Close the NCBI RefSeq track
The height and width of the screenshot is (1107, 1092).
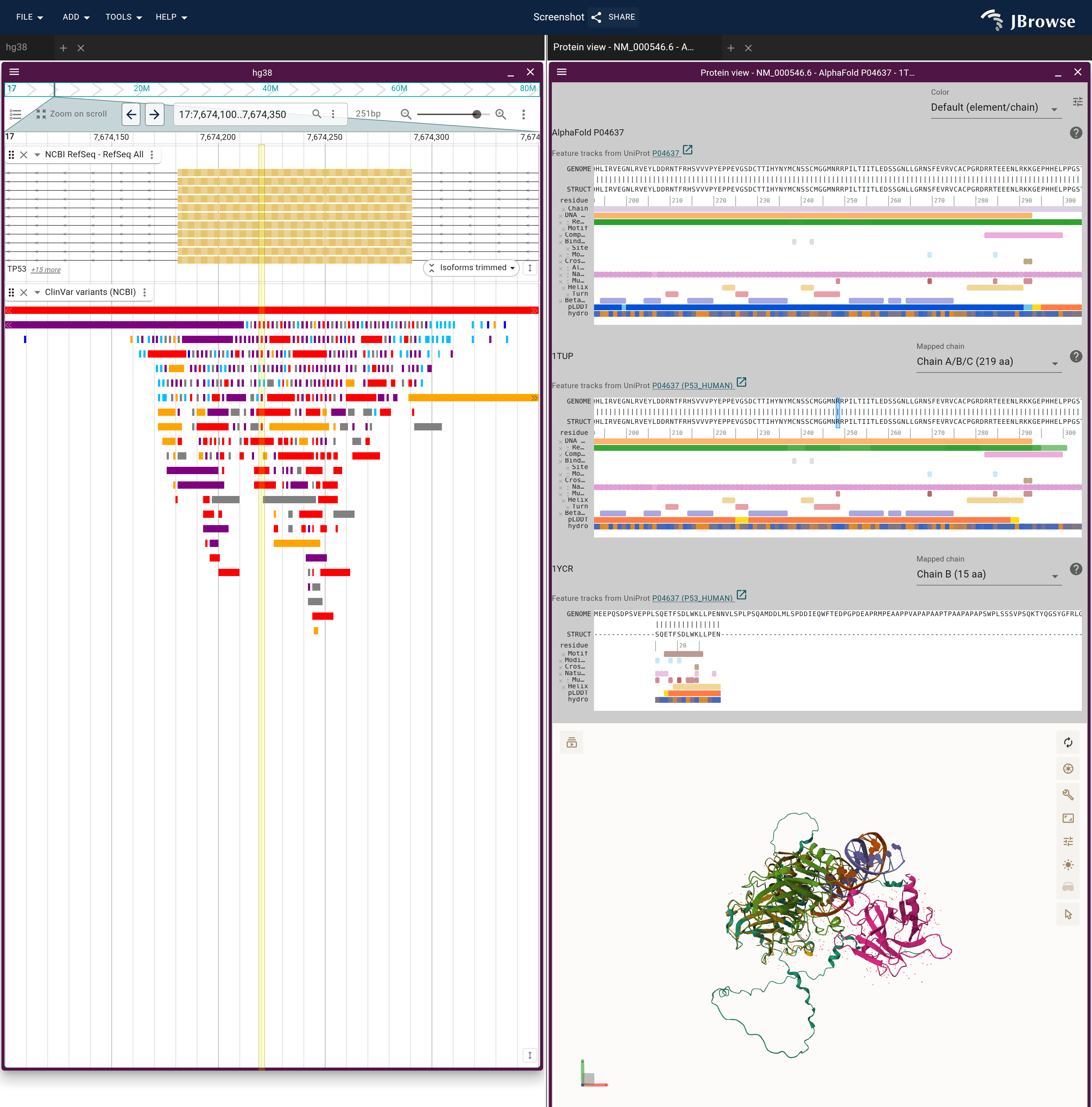pos(24,155)
